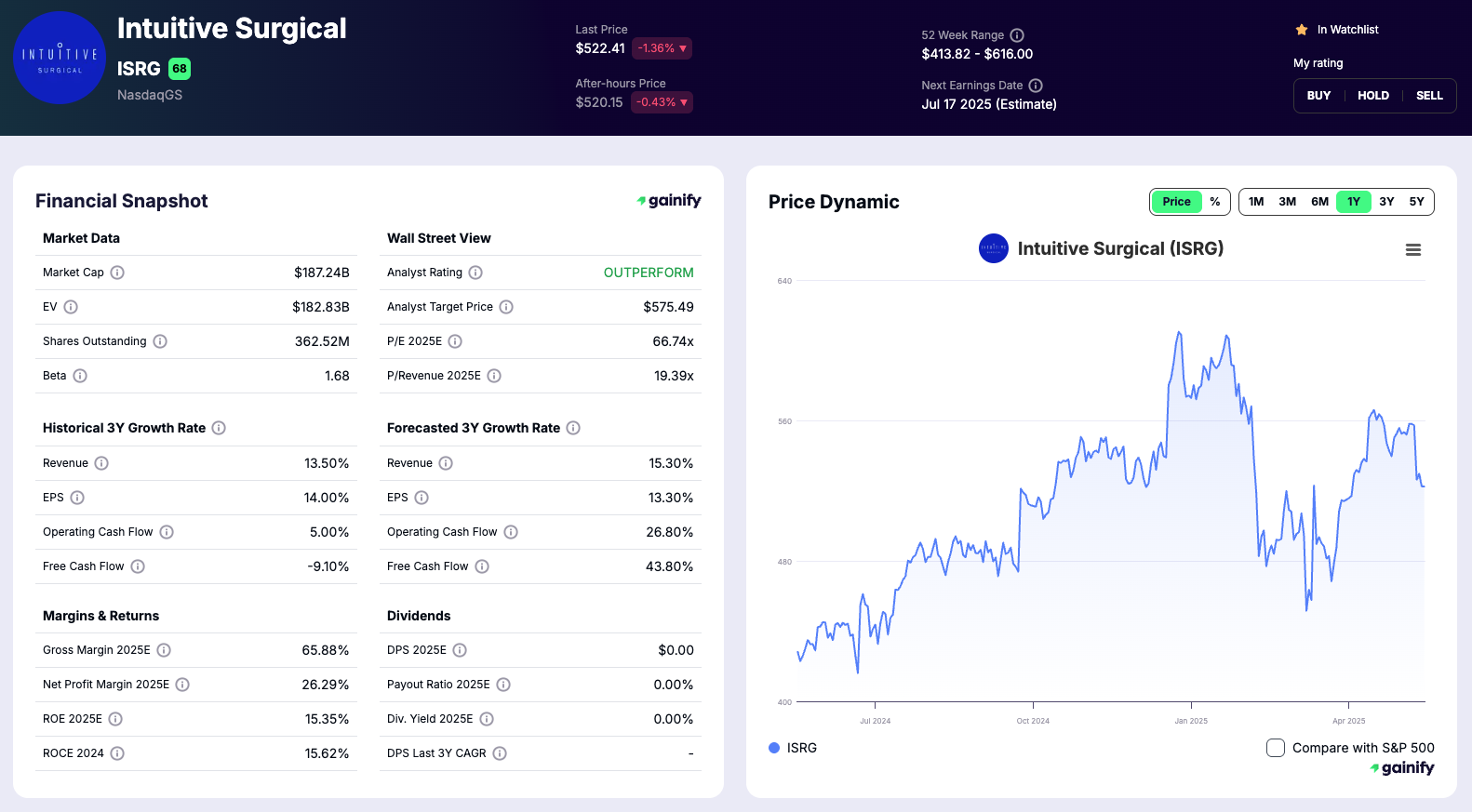Screen dimensions: 1472x812
Task: Click the Market Cap info icon
Action: coord(117,273)
